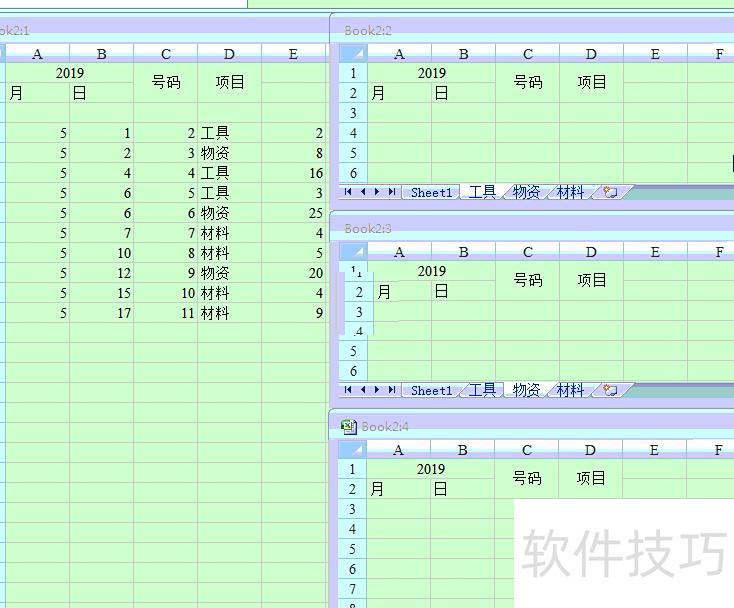Click 日 cell in Book2:3
This screenshot has height=608, width=734.
[463, 291]
